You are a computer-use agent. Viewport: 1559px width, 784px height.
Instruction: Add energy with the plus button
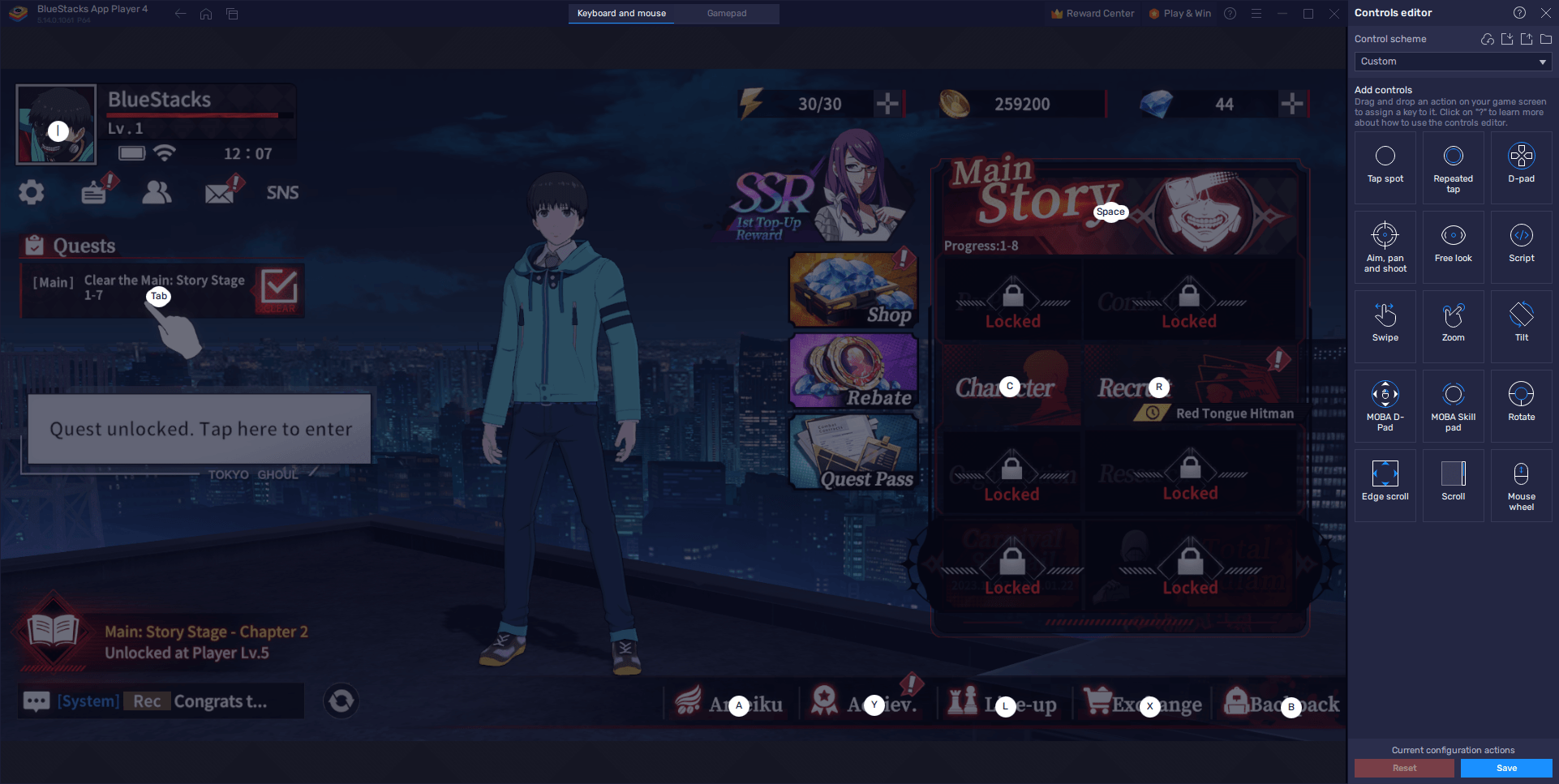pos(887,104)
